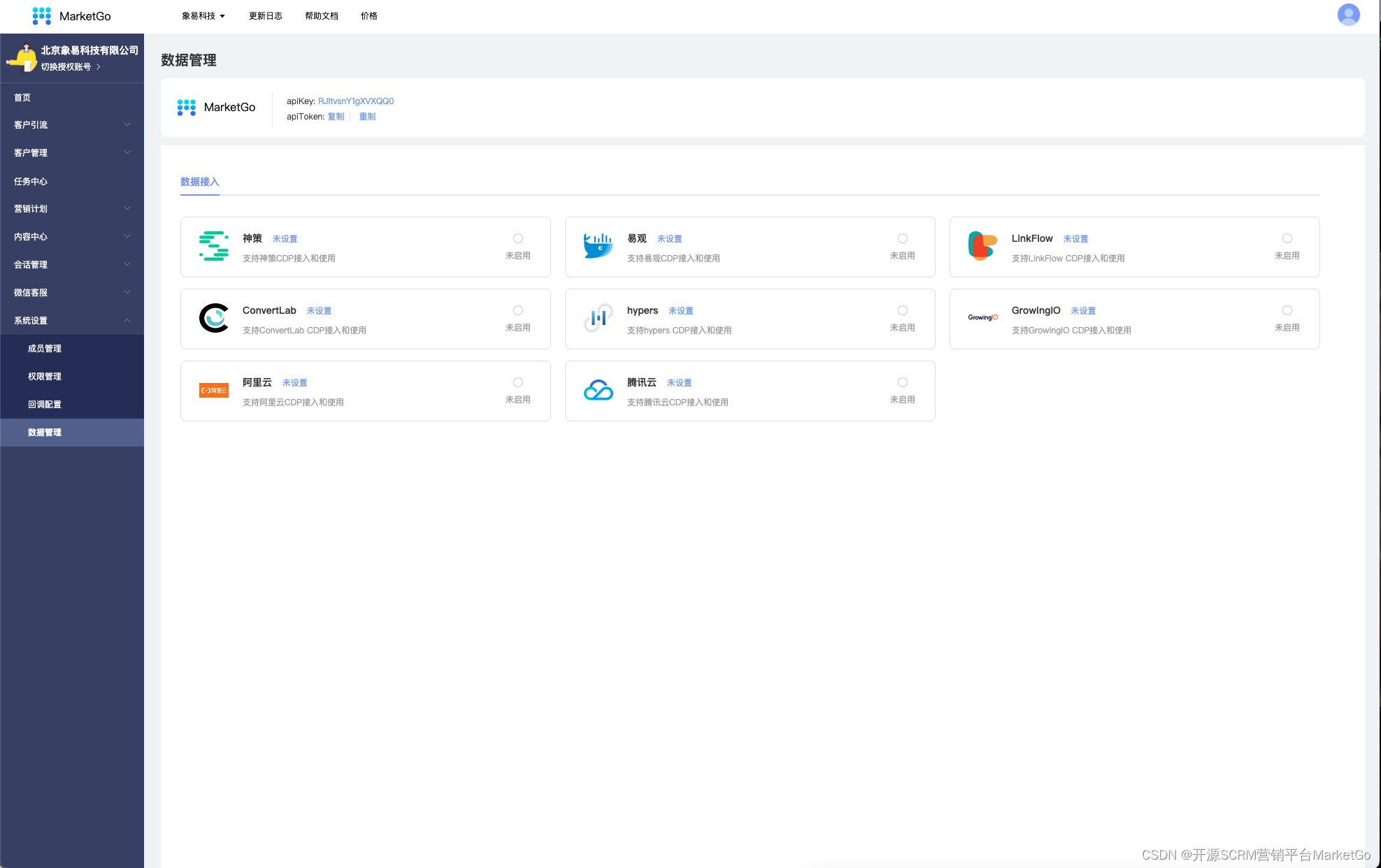This screenshot has height=868, width=1381.
Task: Click the ConvertLab logo icon
Action: 214,318
